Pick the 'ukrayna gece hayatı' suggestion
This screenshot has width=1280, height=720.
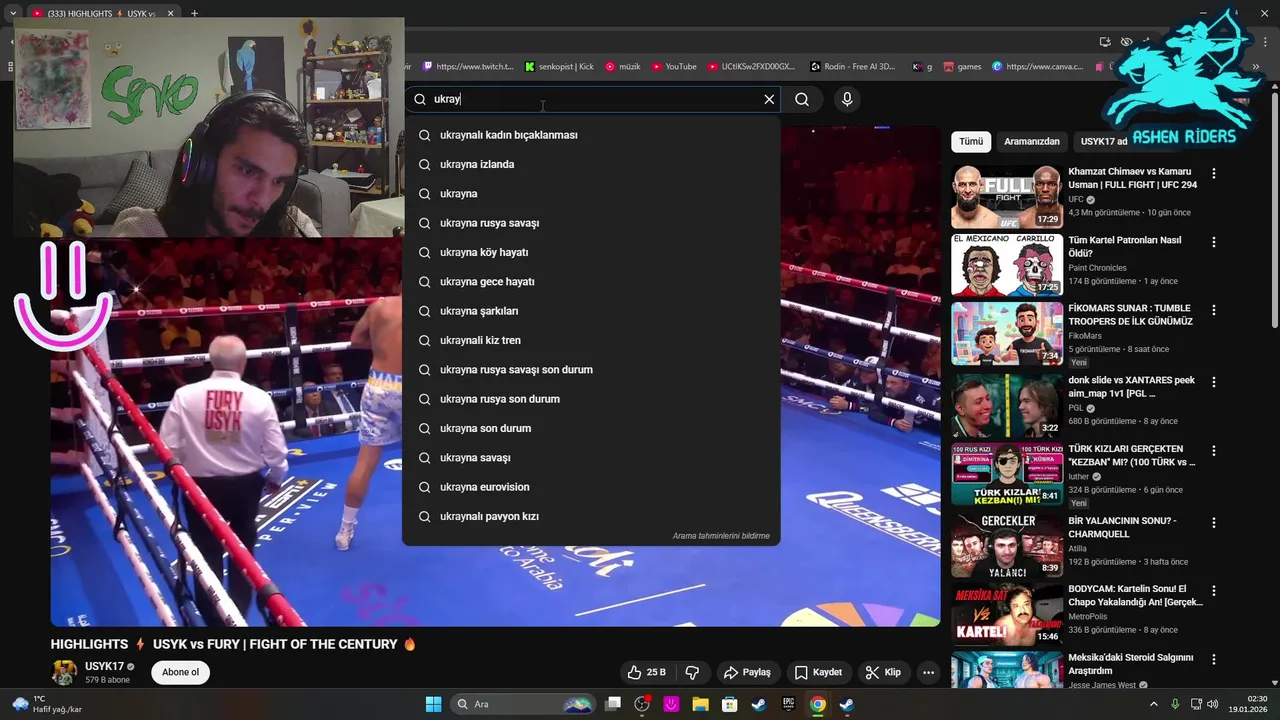coord(591,282)
